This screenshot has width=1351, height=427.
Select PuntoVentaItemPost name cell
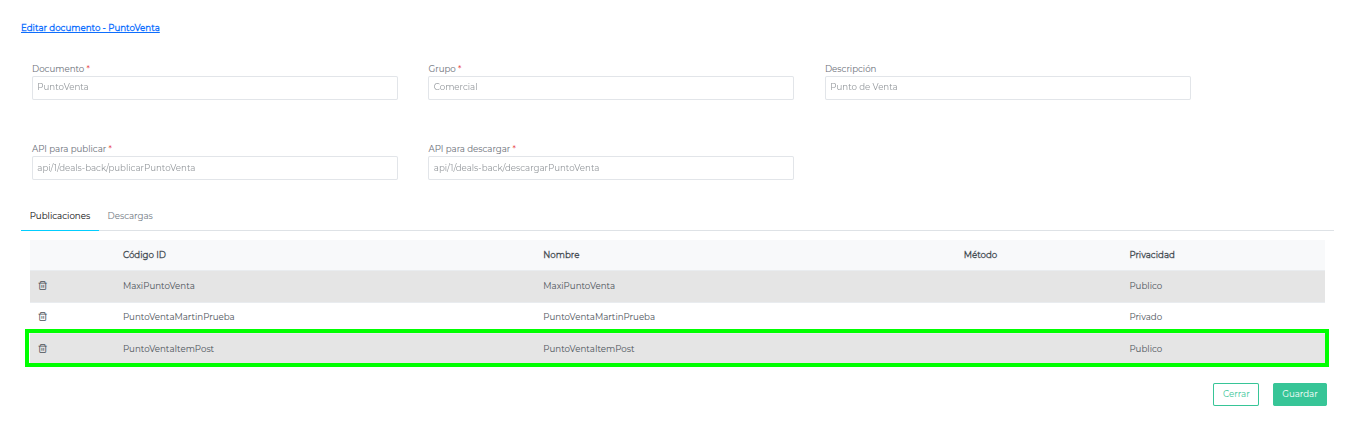588,348
